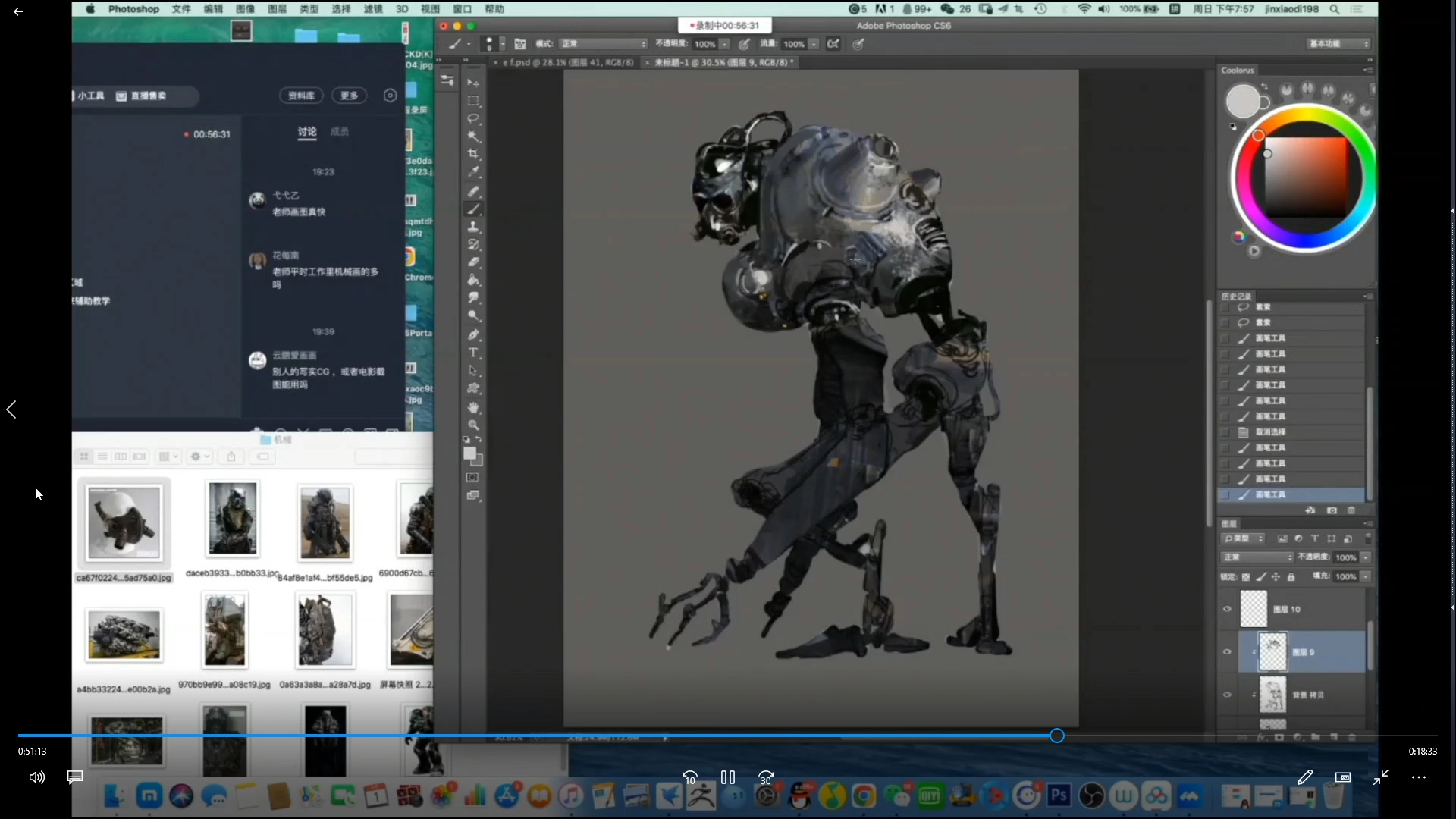1456x819 pixels.
Task: Select the Crop tool
Action: click(473, 154)
